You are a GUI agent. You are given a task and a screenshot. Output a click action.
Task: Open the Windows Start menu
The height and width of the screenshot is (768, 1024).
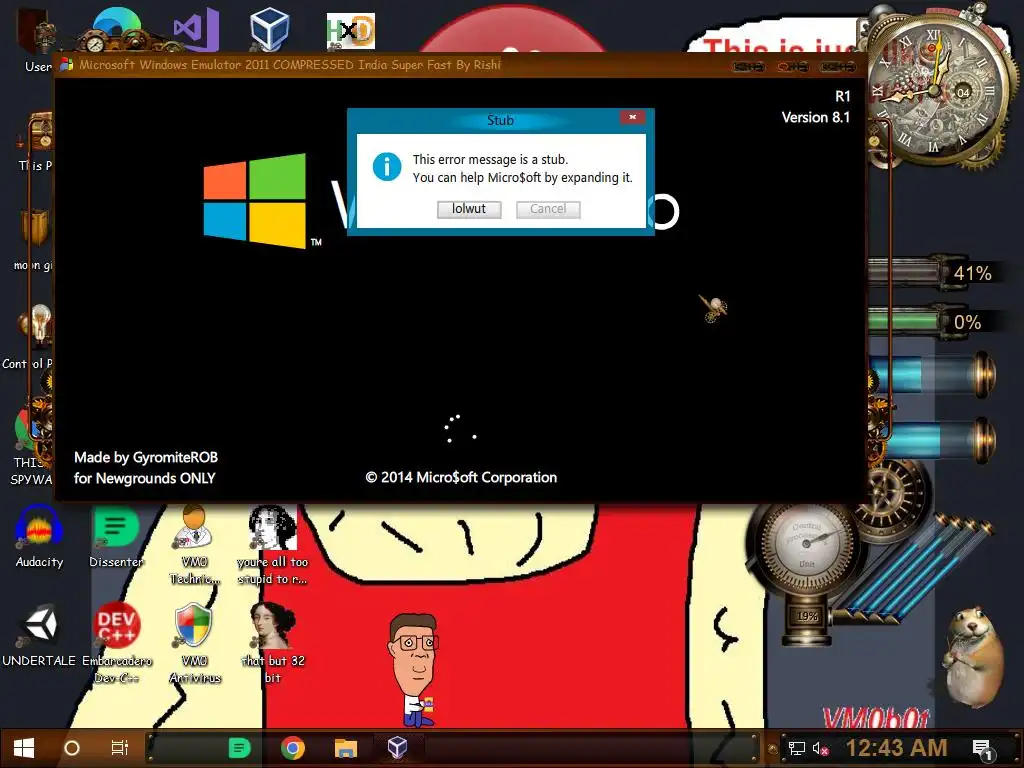point(24,748)
